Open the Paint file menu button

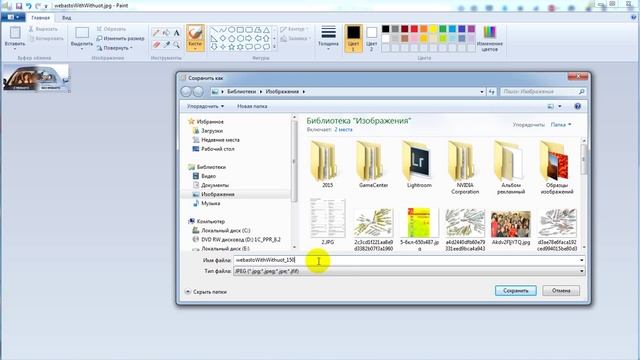[13, 18]
